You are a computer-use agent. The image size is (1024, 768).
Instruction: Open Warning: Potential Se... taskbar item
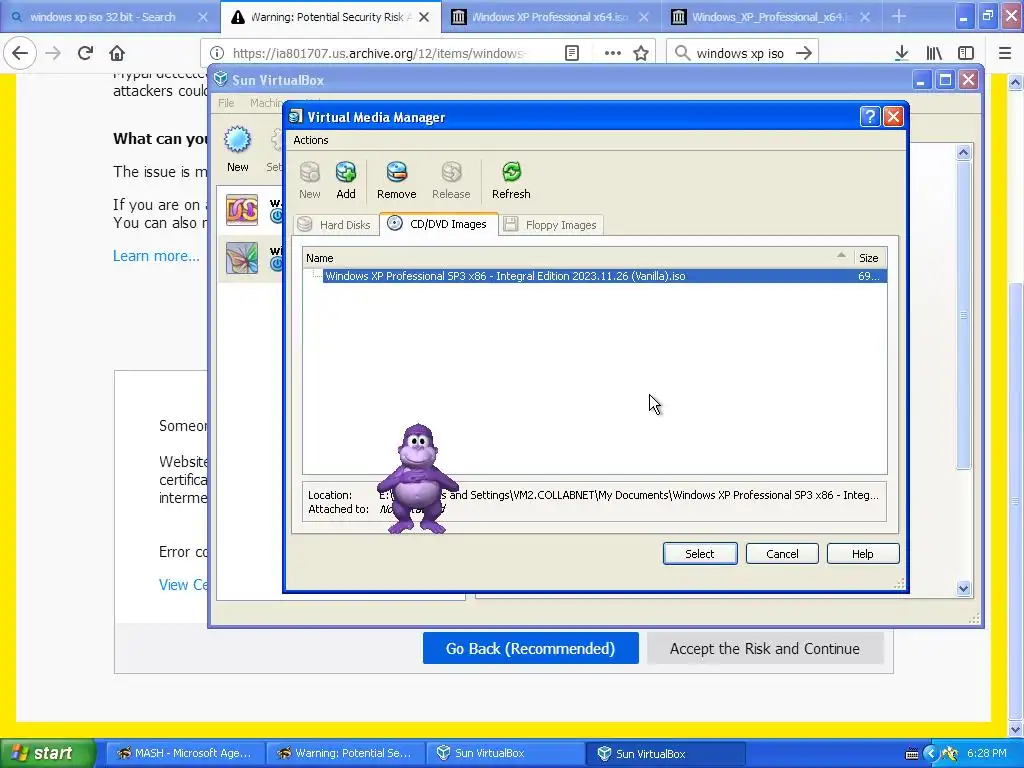(x=345, y=753)
